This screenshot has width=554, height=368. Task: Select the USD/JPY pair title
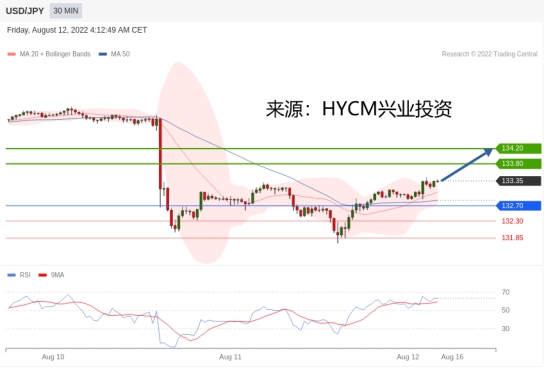(x=25, y=11)
